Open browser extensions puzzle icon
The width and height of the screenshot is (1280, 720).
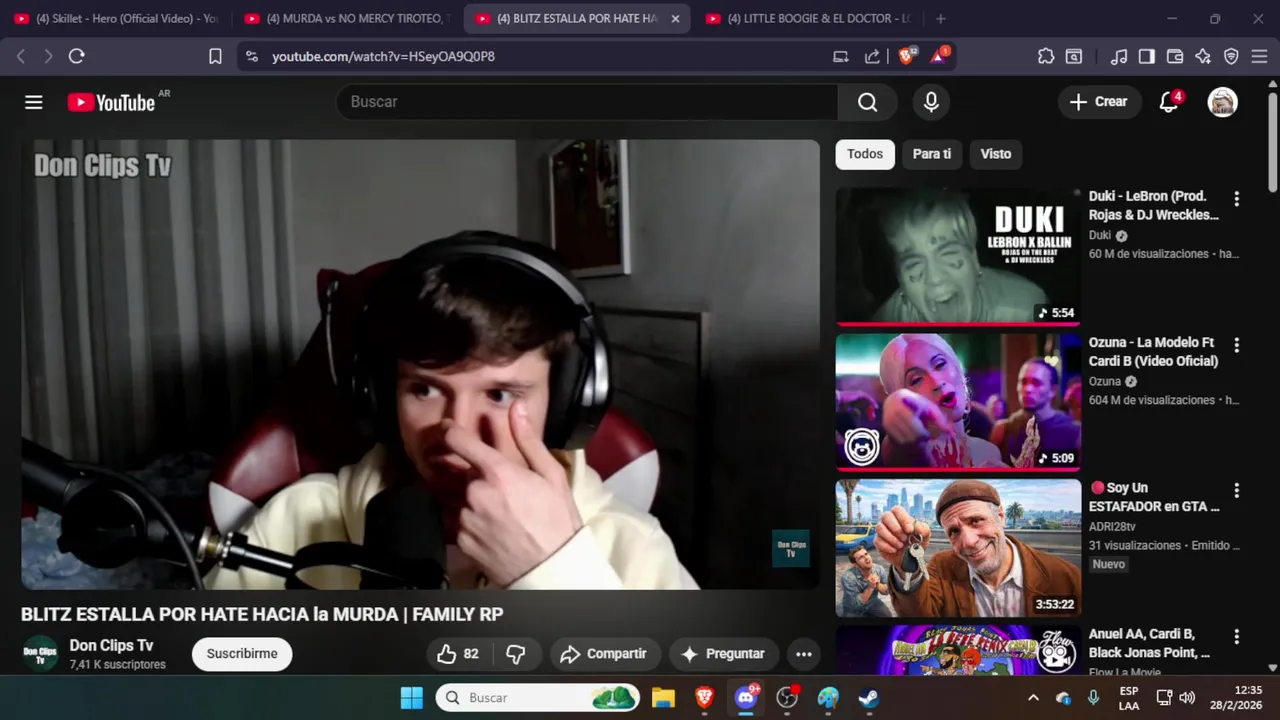[1046, 57]
